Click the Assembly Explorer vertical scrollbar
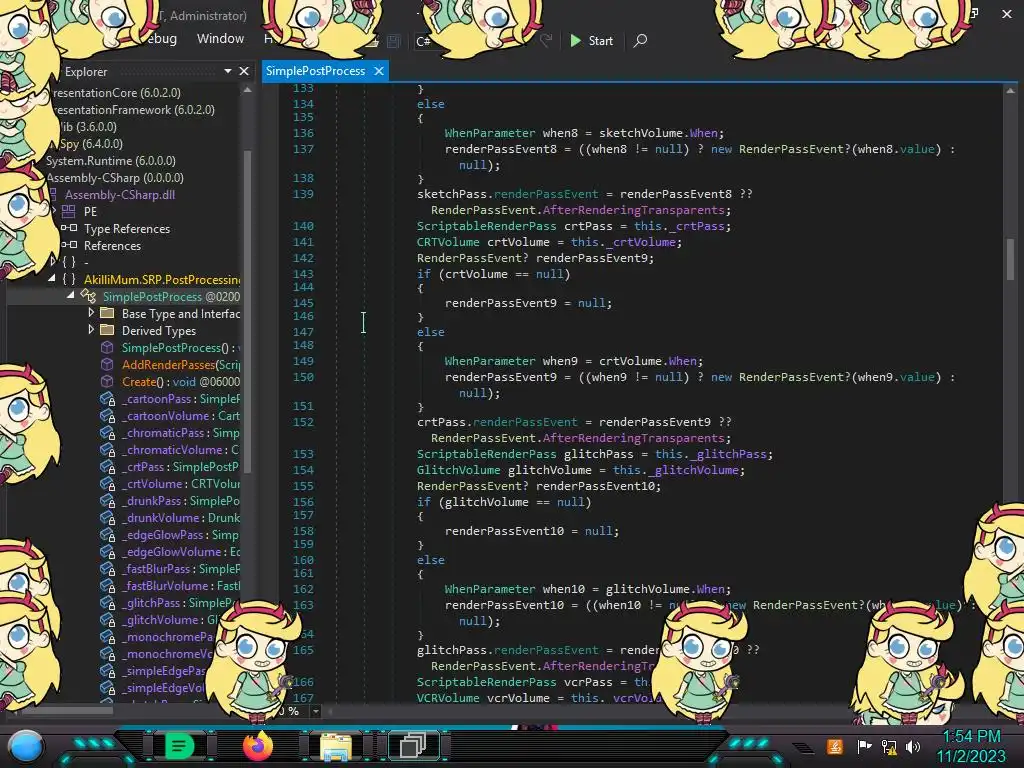 pos(248,310)
